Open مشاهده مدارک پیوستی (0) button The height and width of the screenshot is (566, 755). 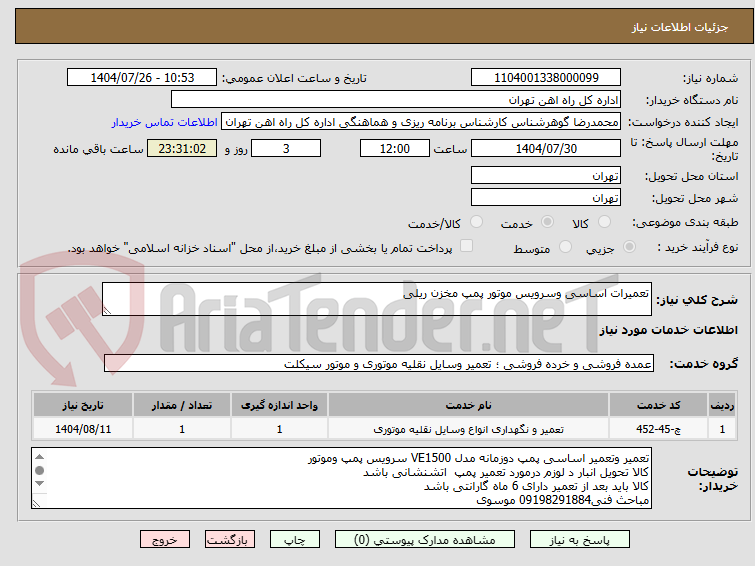pos(424,540)
